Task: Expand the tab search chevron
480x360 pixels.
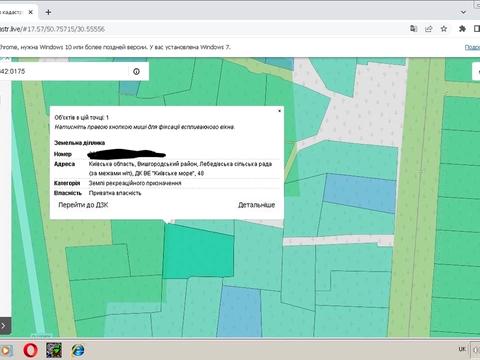Action: pos(463,12)
